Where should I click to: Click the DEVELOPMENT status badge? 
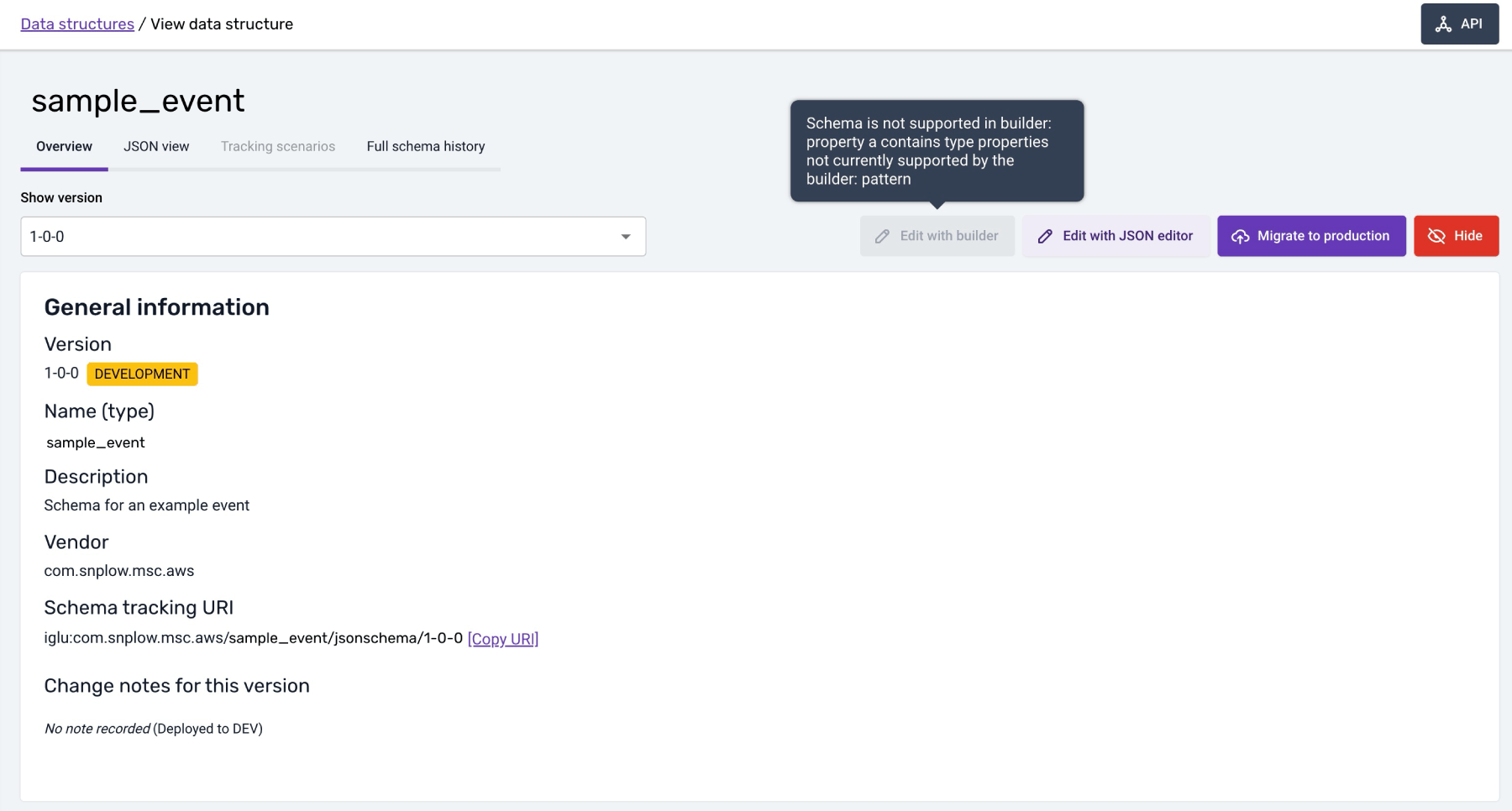[142, 374]
